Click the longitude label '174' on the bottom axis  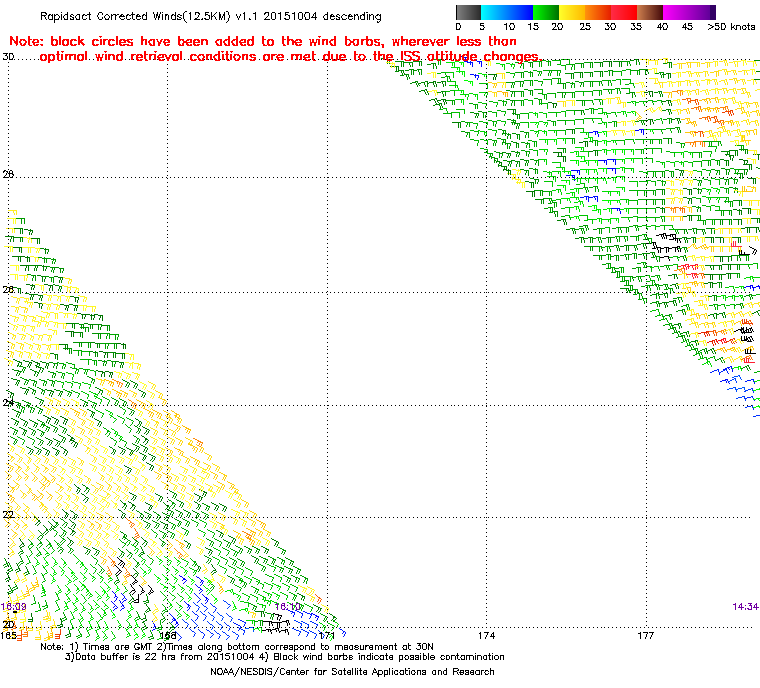coord(486,635)
